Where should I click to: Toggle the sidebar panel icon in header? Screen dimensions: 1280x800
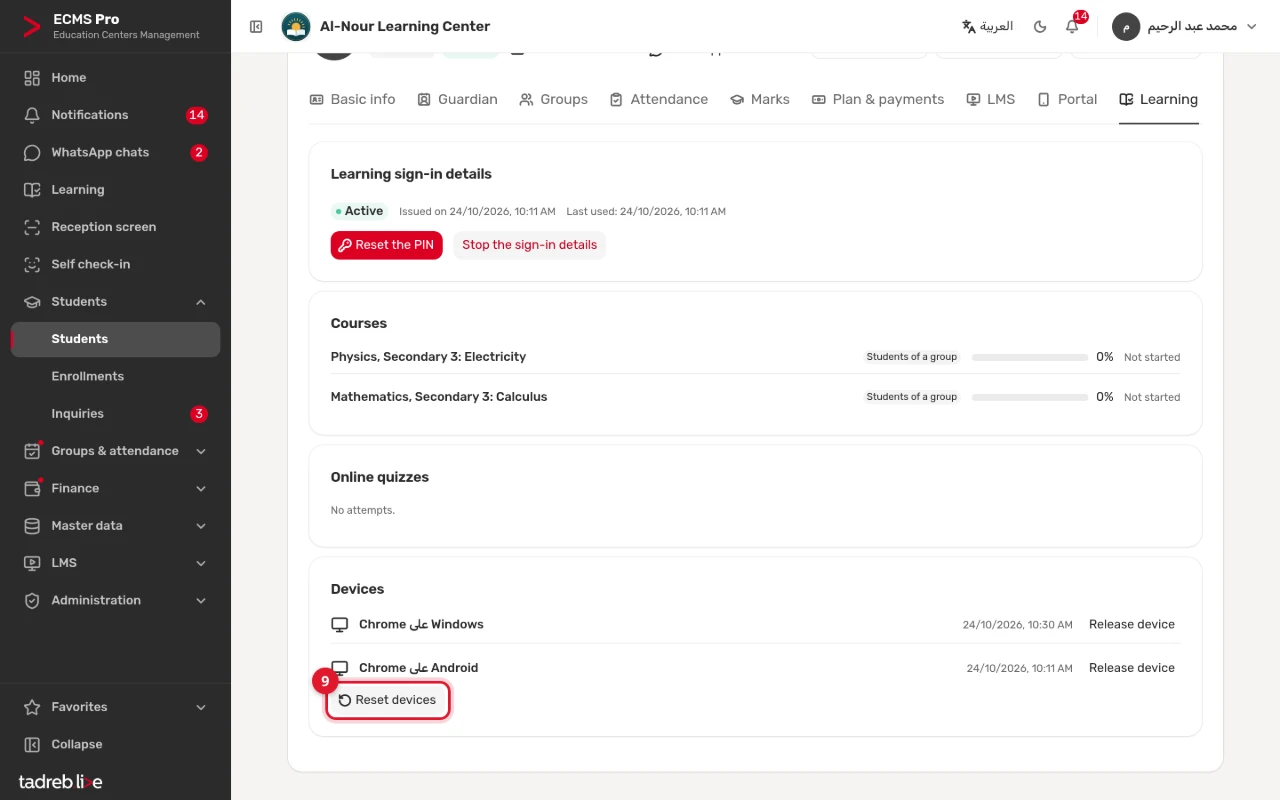click(x=256, y=27)
